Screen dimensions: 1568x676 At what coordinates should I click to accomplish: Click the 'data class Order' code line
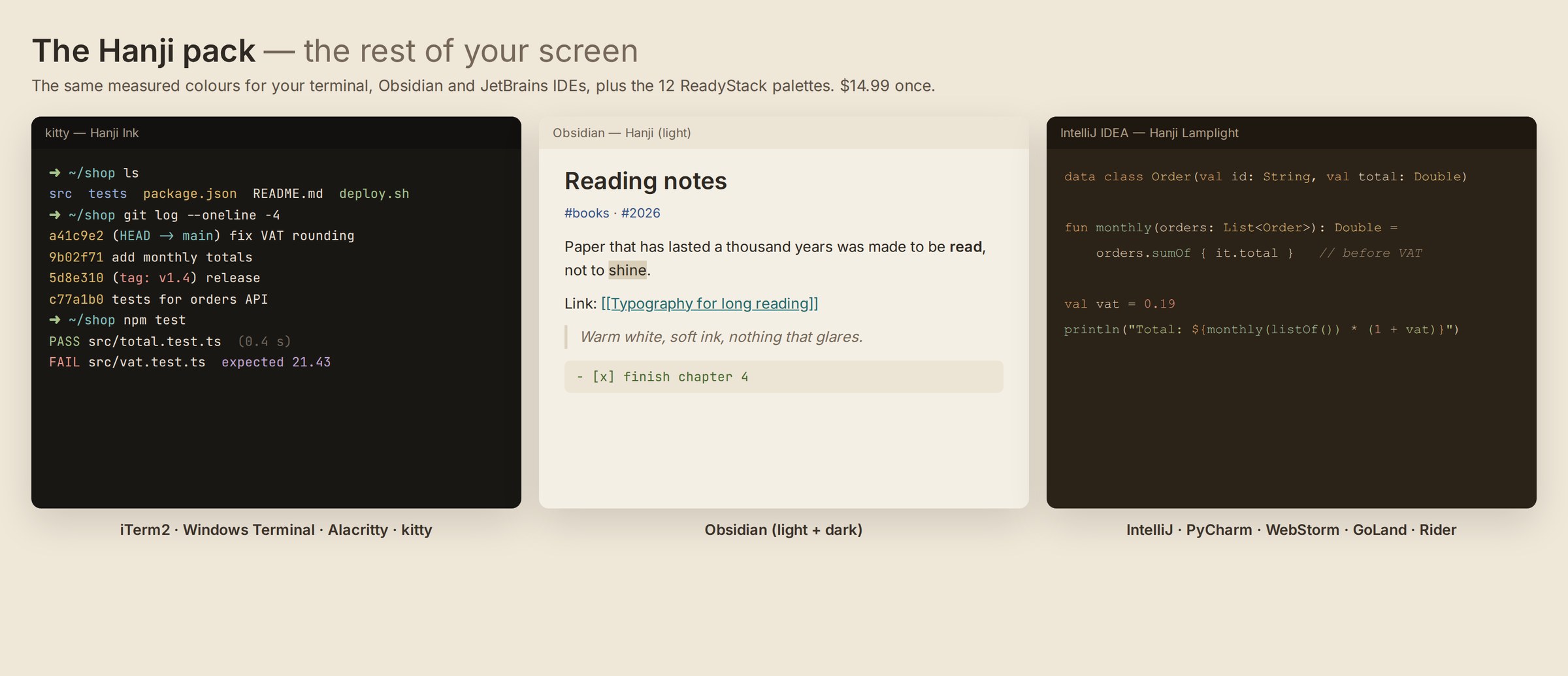(x=1266, y=176)
